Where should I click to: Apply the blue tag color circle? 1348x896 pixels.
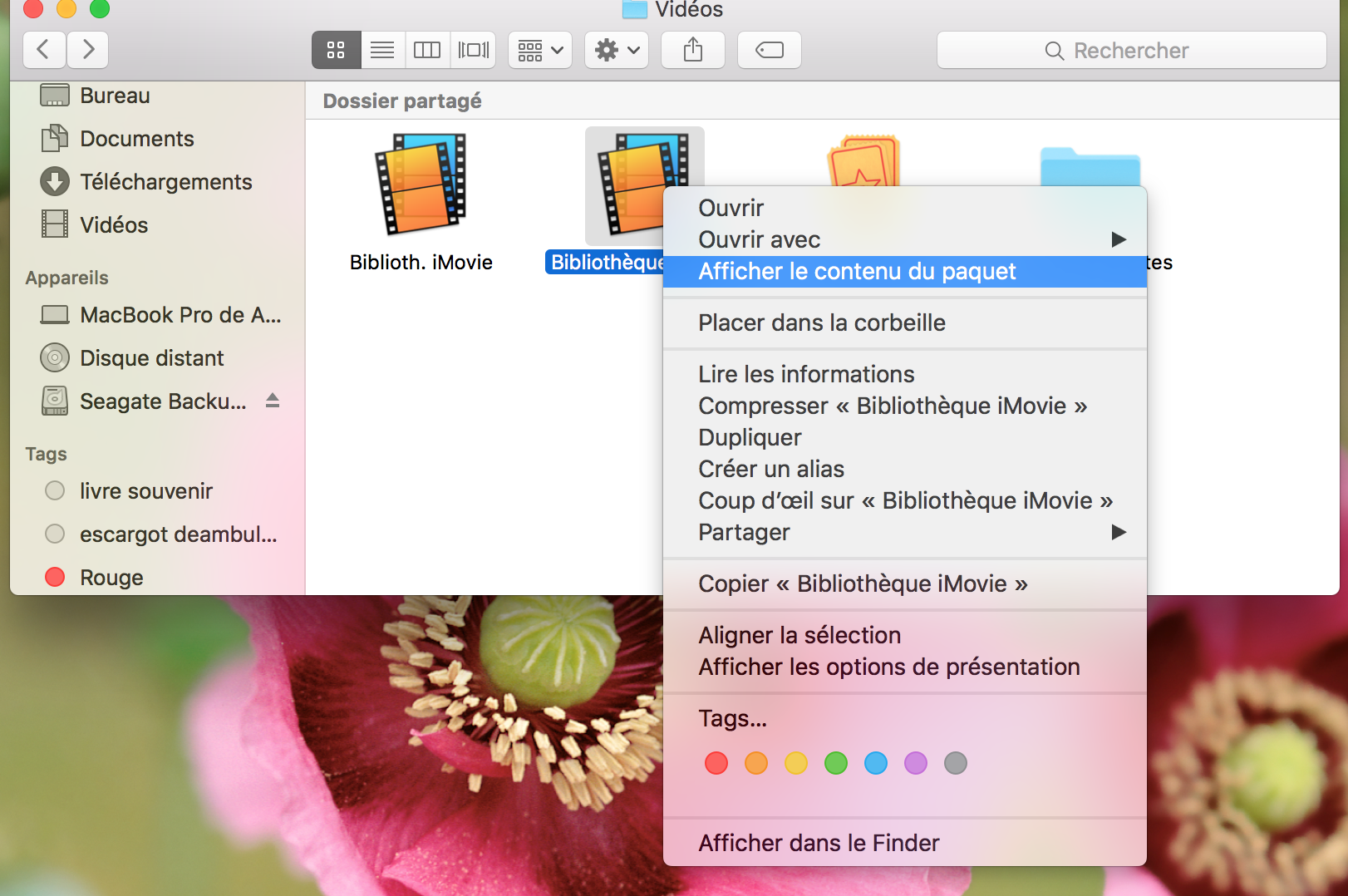[875, 763]
